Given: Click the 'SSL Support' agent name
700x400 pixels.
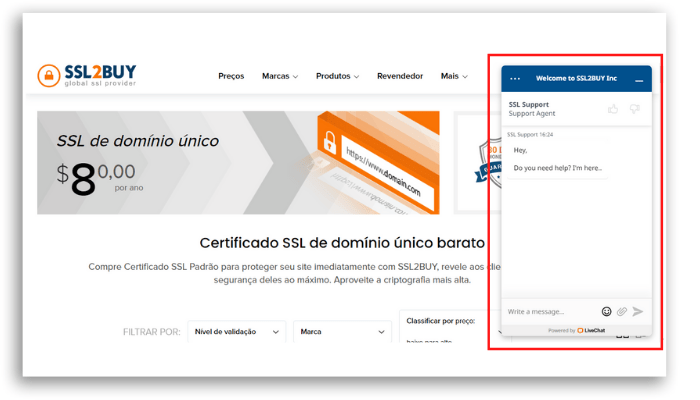Looking at the screenshot, I should [x=529, y=104].
